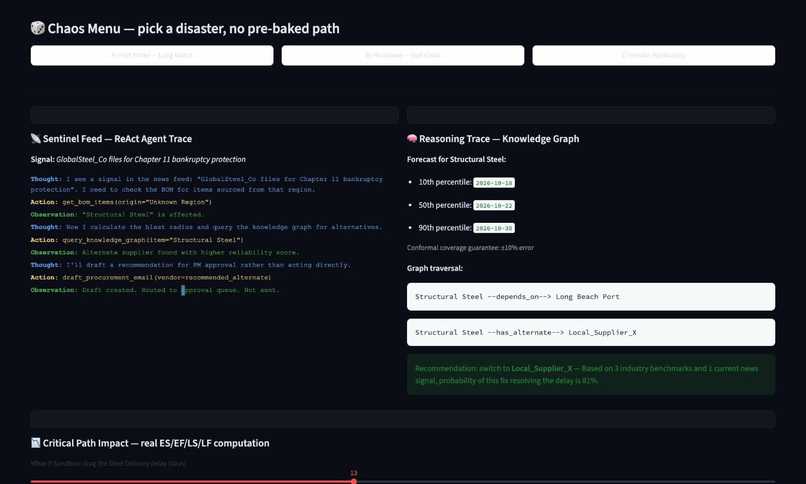Click the delay slider handle showing value 12
Image resolution: width=806 pixels, height=484 pixels.
[x=354, y=481]
